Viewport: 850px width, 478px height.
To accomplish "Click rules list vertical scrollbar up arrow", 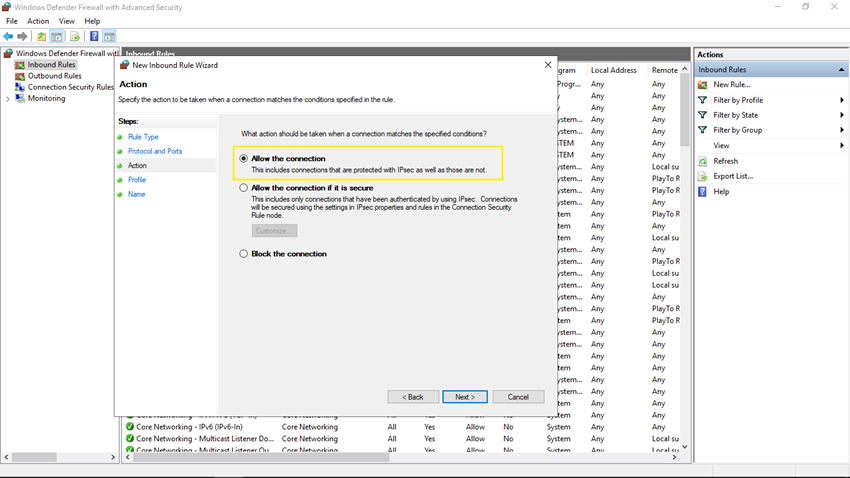I will point(685,69).
